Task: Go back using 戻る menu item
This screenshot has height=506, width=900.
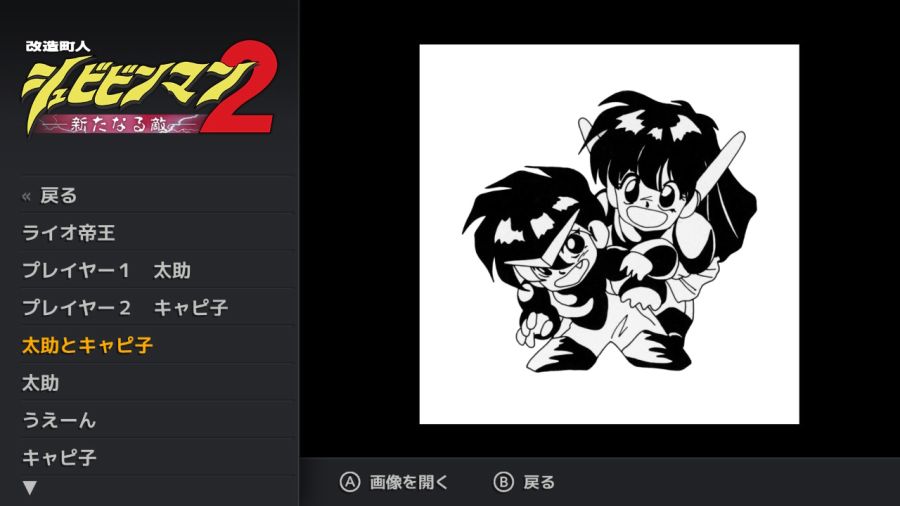Action: point(157,196)
